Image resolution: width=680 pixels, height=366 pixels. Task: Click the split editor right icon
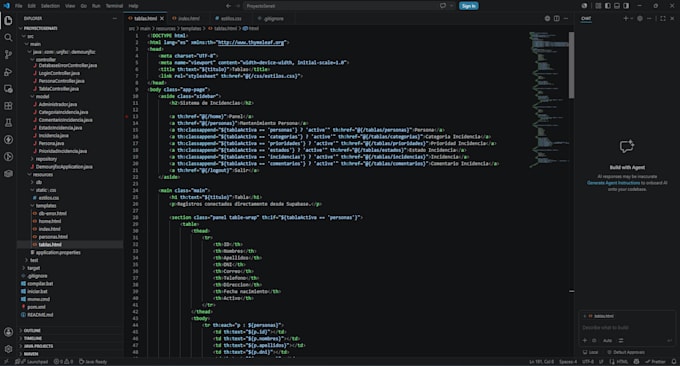pos(556,19)
